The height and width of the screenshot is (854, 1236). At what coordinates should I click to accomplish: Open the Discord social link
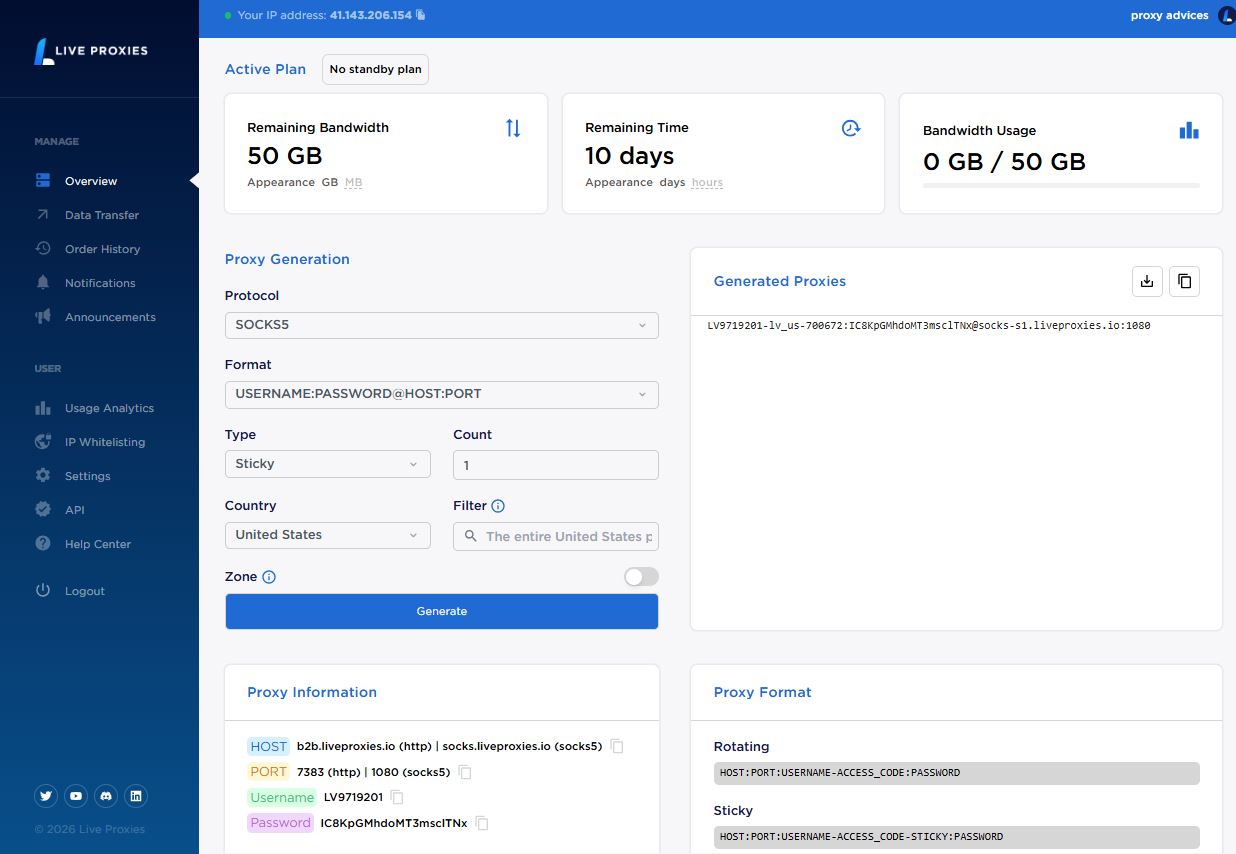point(106,796)
